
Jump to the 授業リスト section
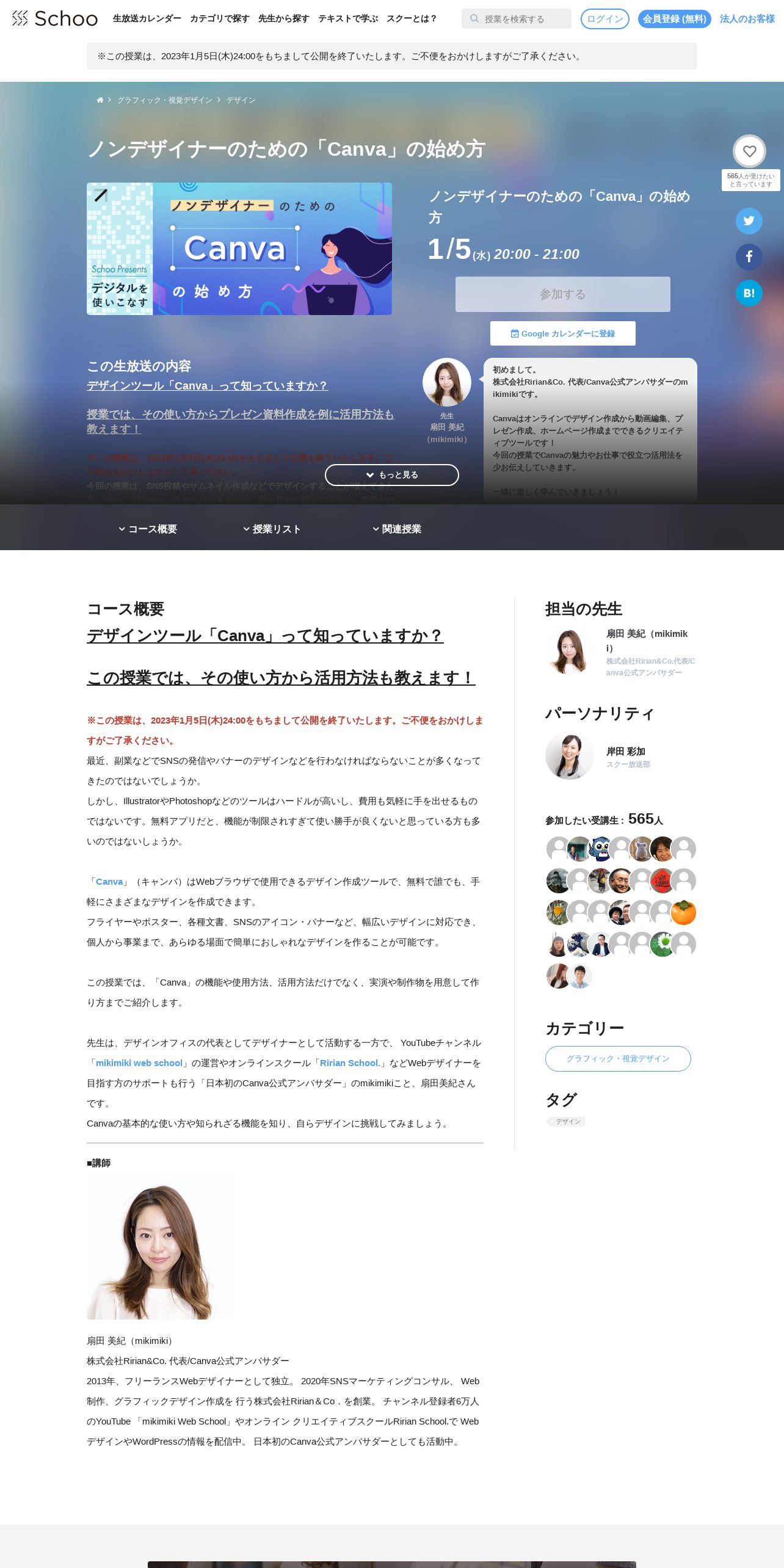click(x=272, y=529)
